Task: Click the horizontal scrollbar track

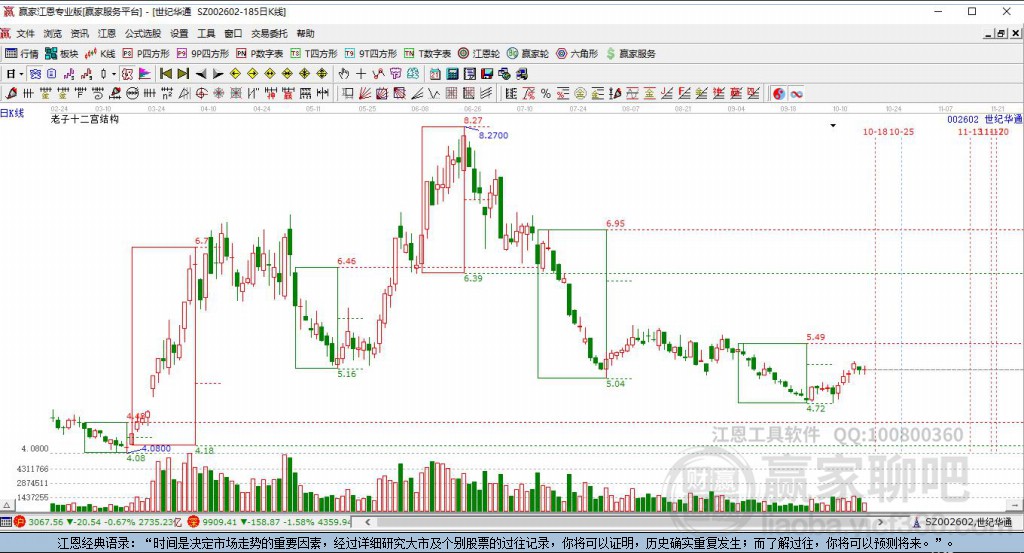Action: pyautogui.click(x=624, y=522)
